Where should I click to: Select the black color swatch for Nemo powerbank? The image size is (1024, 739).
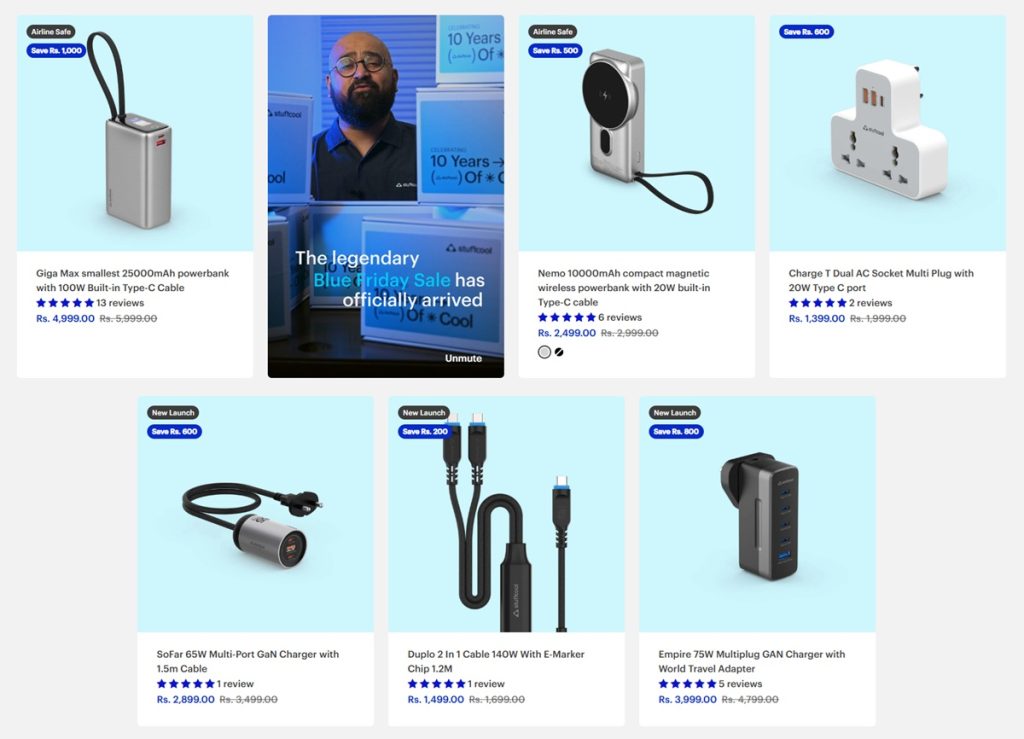[559, 352]
